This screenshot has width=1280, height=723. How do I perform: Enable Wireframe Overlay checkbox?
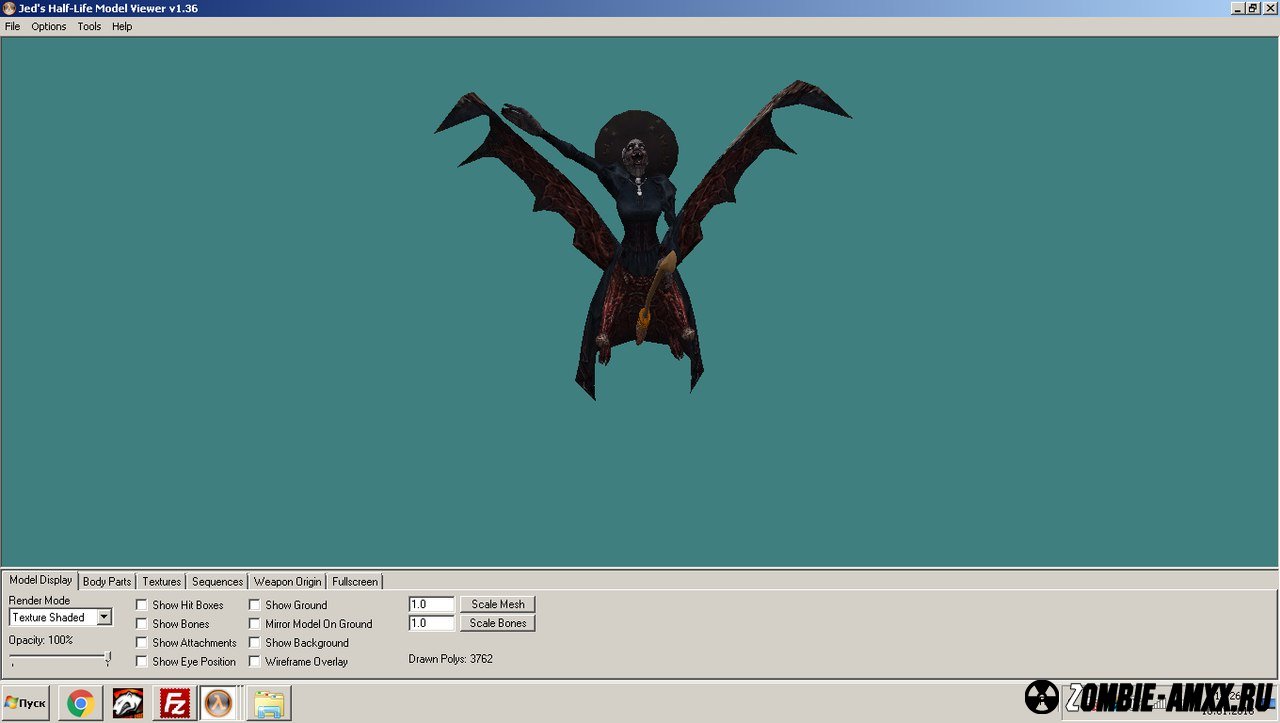[255, 662]
